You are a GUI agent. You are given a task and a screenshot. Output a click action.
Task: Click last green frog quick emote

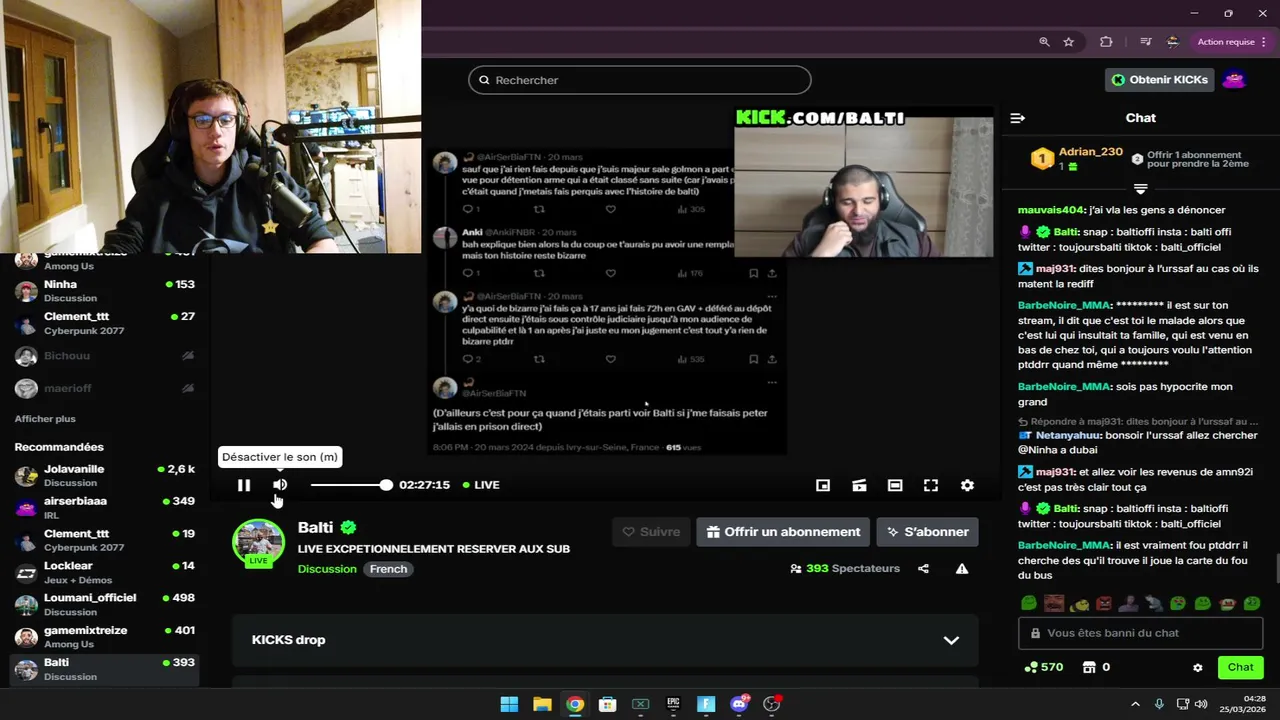coord(1252,603)
